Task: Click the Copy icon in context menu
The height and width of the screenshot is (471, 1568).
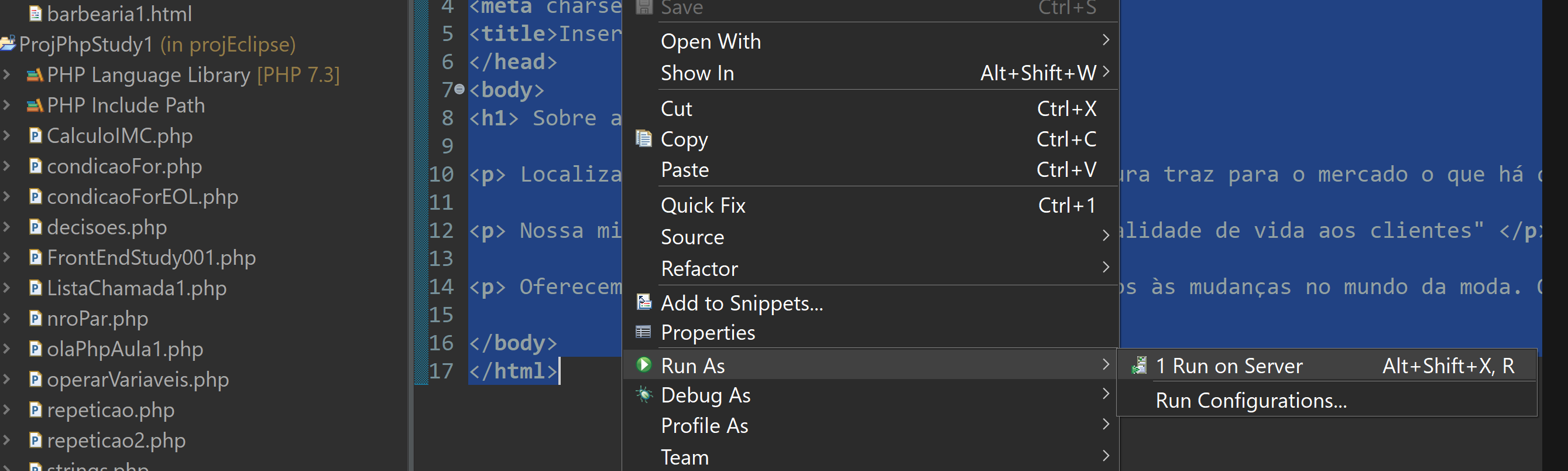Action: [x=643, y=139]
